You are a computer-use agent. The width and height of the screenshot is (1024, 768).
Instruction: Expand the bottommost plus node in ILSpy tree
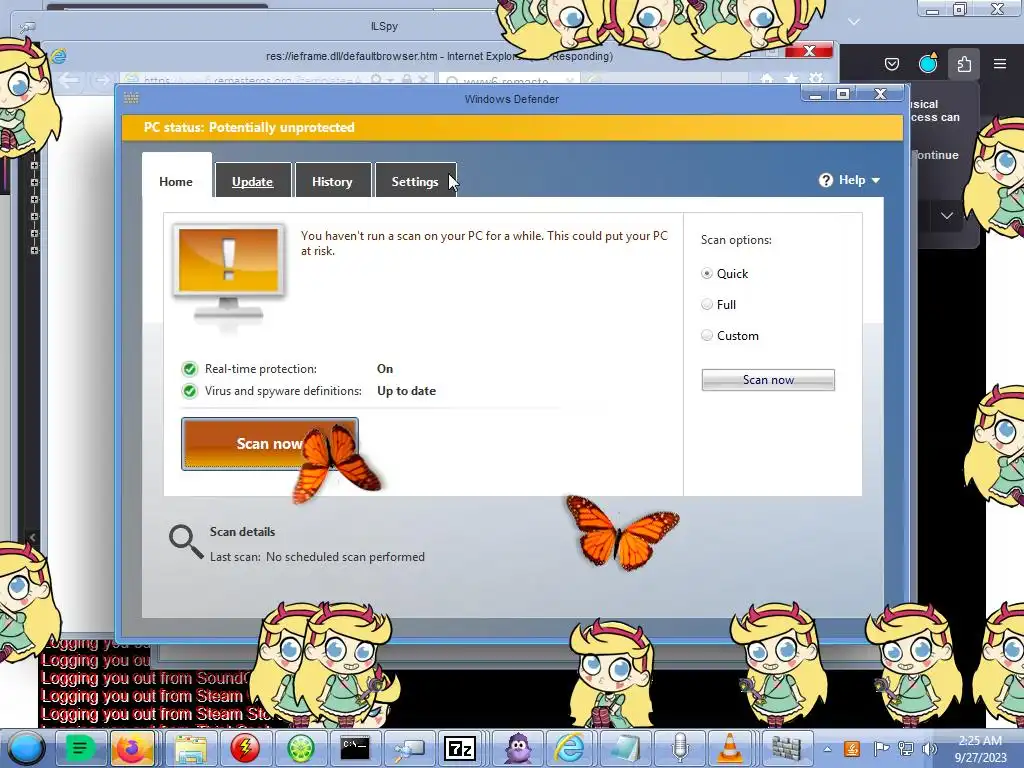coord(34,251)
